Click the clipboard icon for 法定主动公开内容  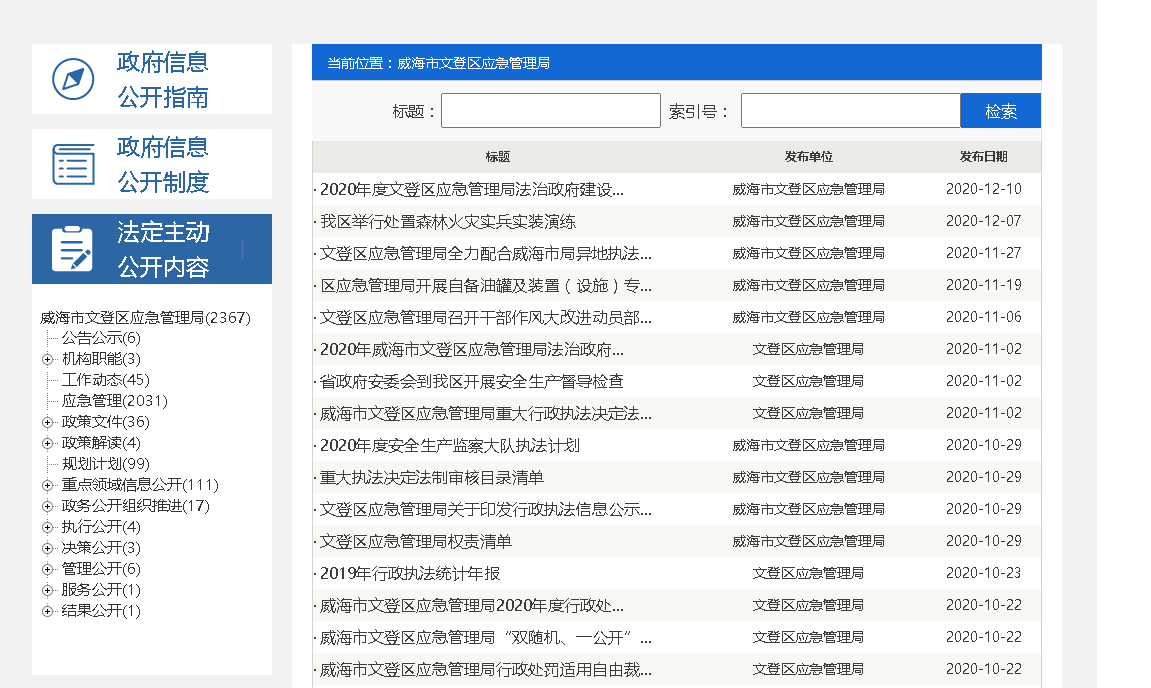tap(72, 249)
